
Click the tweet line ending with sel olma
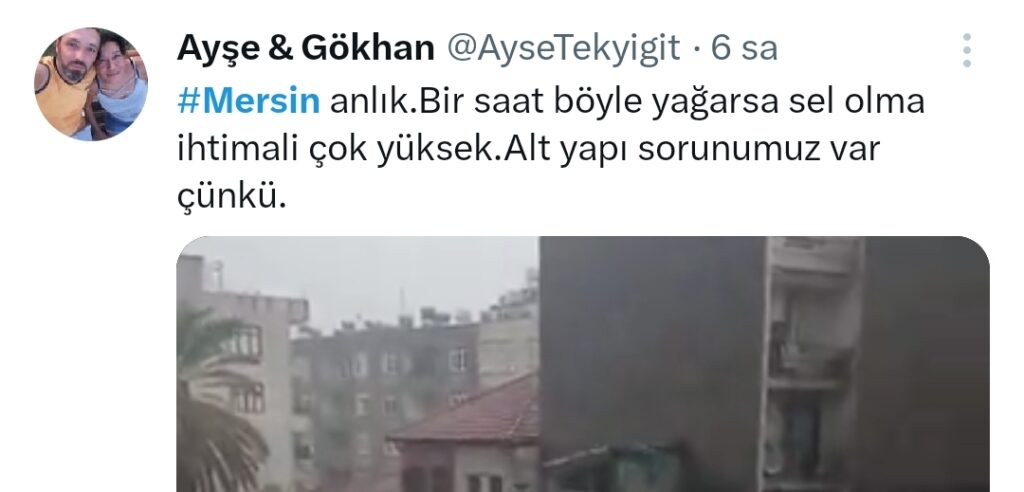[551, 103]
